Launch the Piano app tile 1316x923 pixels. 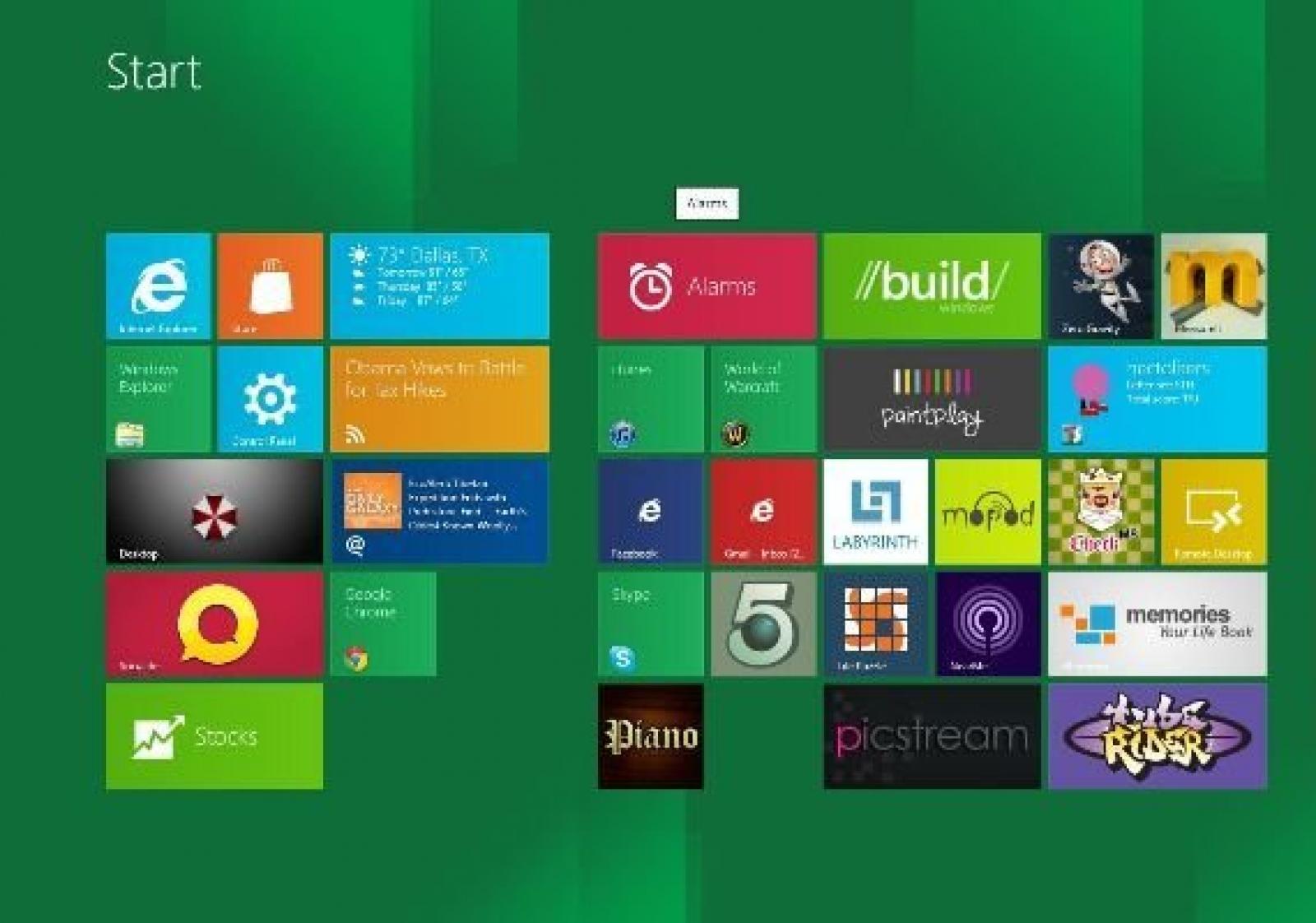click(x=650, y=735)
